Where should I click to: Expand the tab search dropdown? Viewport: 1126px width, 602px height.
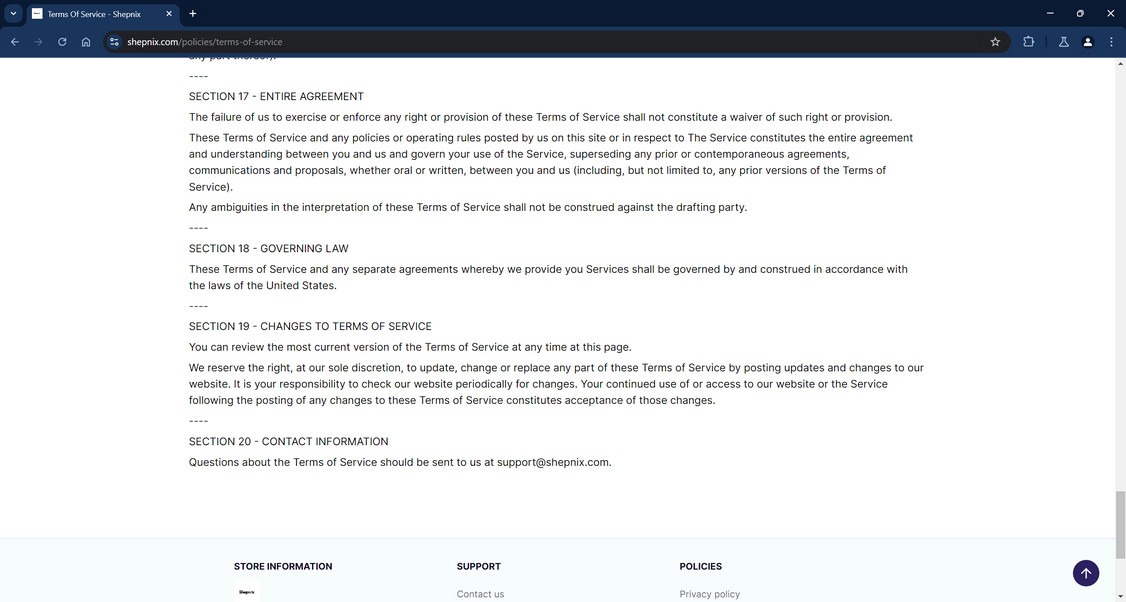tap(13, 14)
